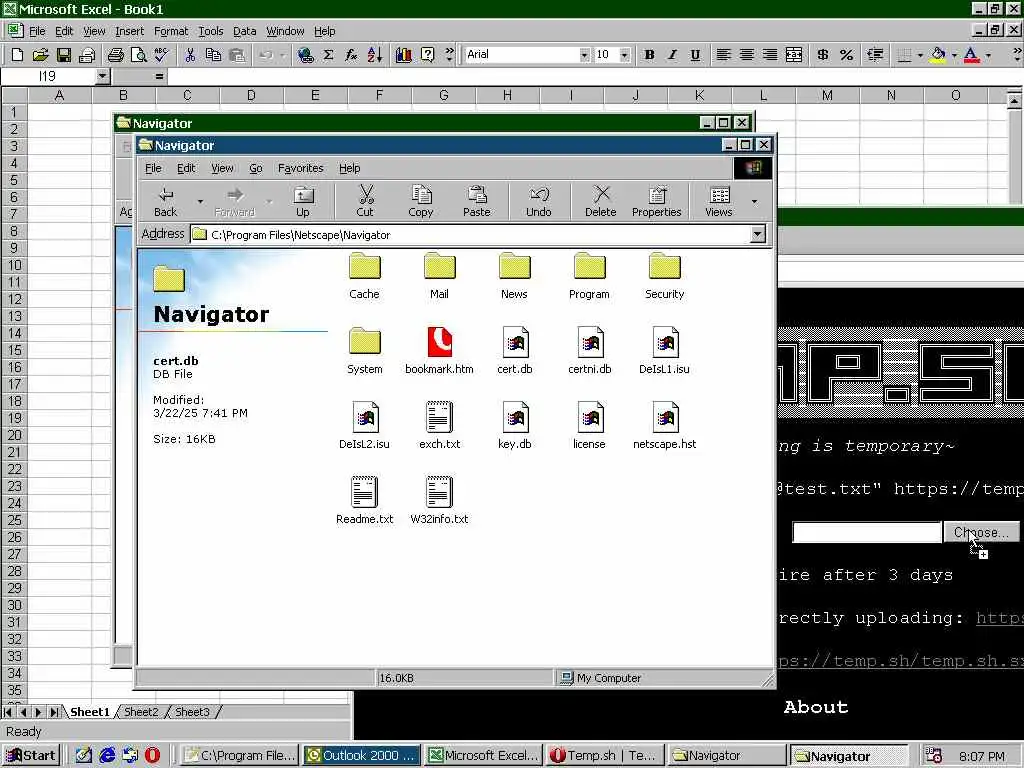Launch Opera from the quick launch bar

(153, 756)
